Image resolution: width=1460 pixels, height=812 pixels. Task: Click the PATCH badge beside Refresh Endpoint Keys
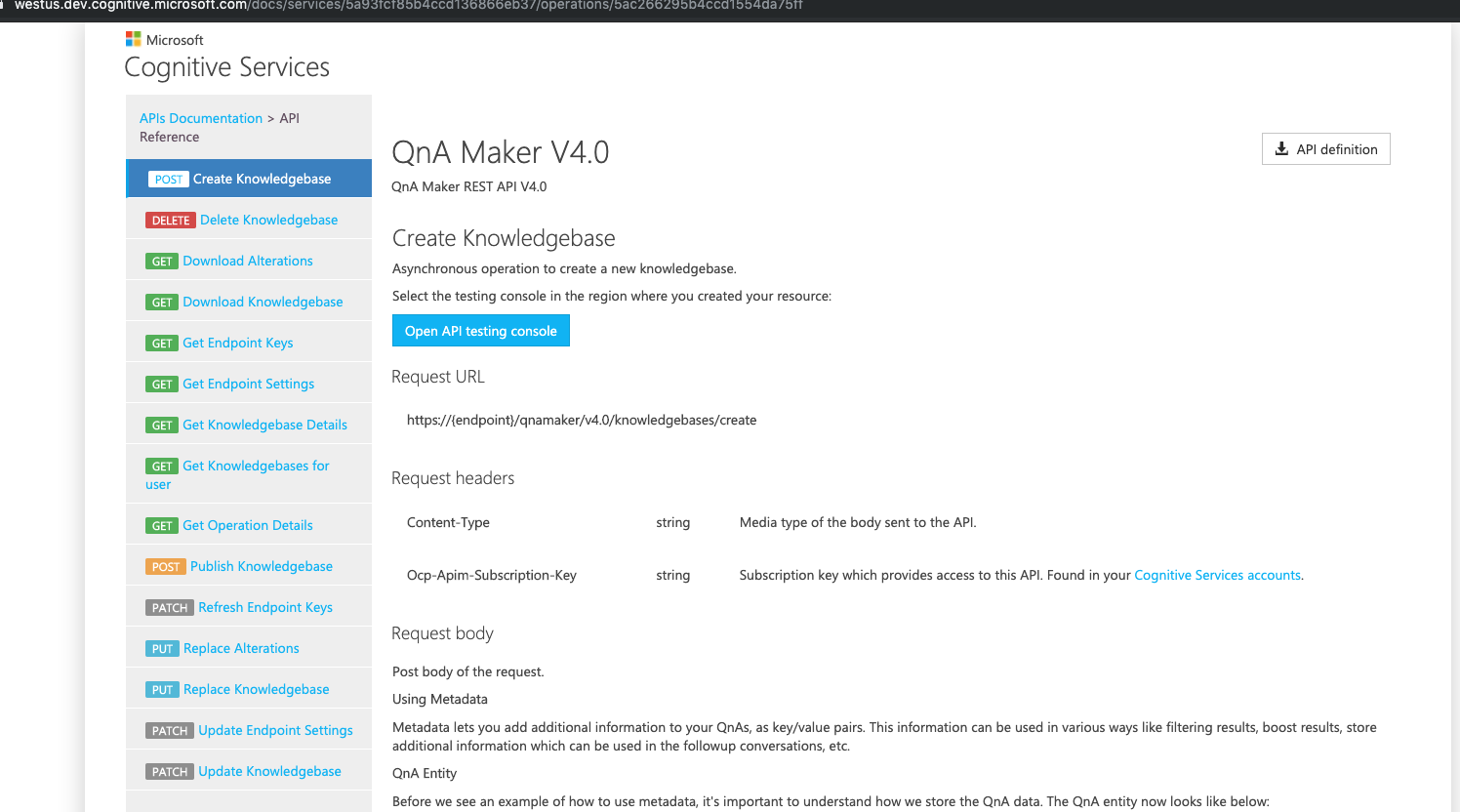tap(170, 608)
